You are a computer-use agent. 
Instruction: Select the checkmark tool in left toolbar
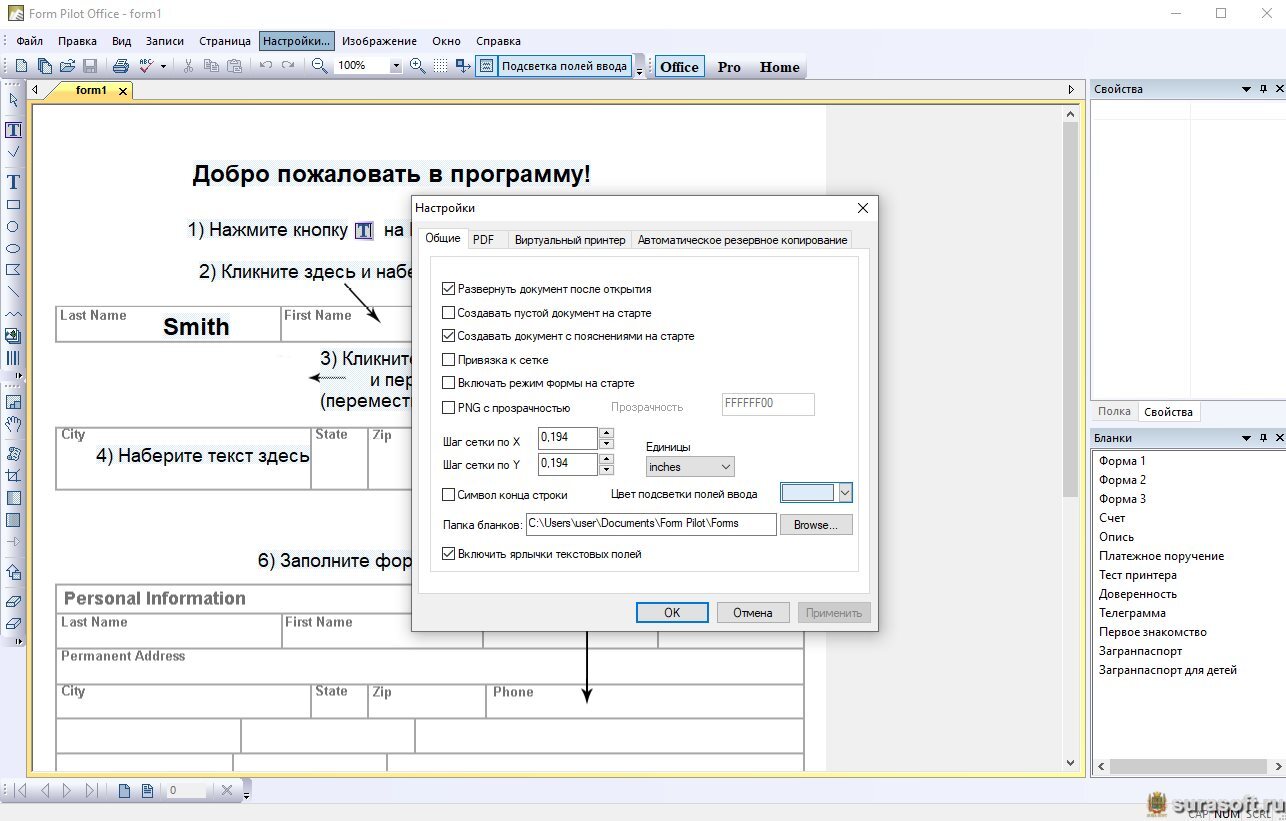[x=13, y=152]
